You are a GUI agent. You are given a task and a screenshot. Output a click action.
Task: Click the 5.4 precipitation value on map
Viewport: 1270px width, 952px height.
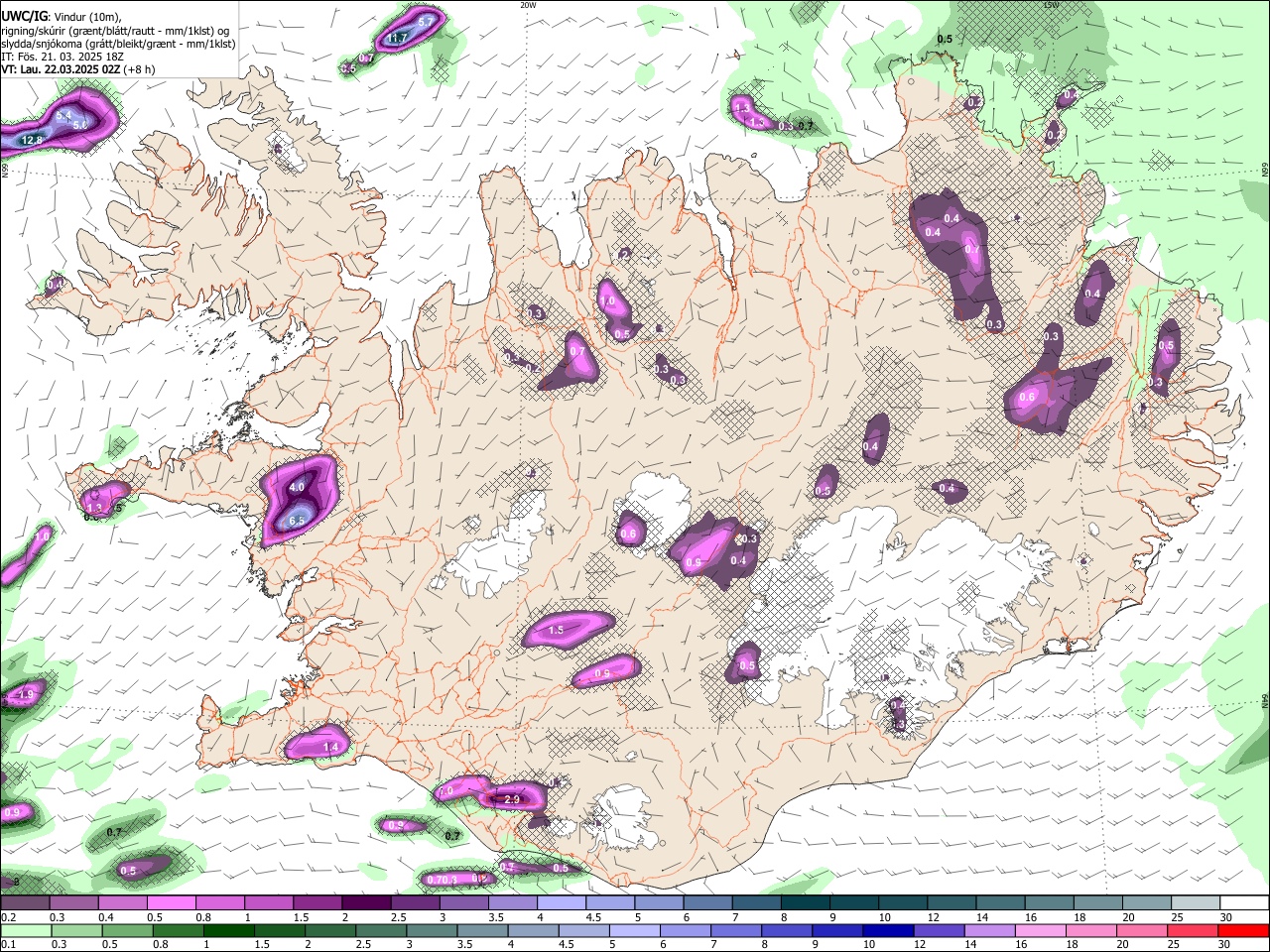(x=64, y=116)
